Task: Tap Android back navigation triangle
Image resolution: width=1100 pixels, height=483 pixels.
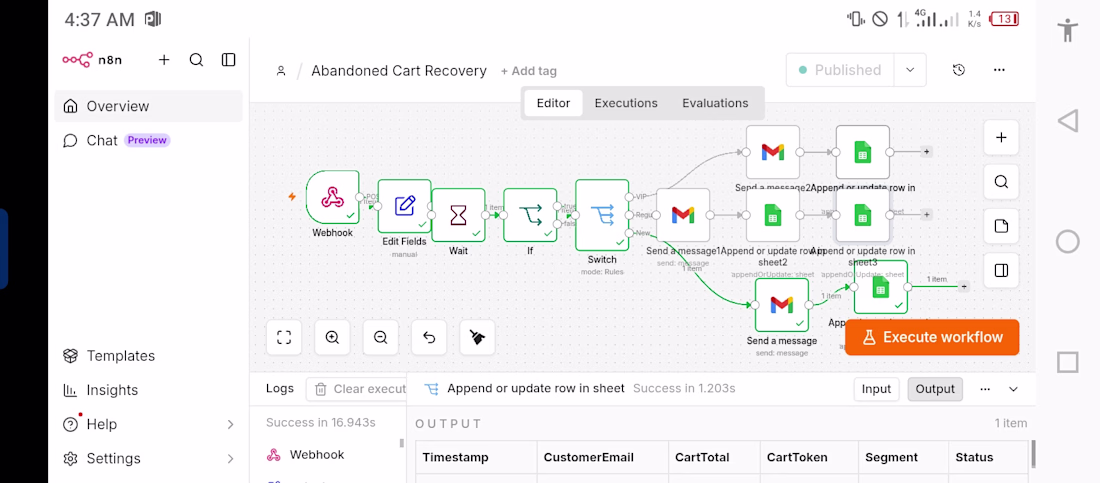Action: (1068, 121)
